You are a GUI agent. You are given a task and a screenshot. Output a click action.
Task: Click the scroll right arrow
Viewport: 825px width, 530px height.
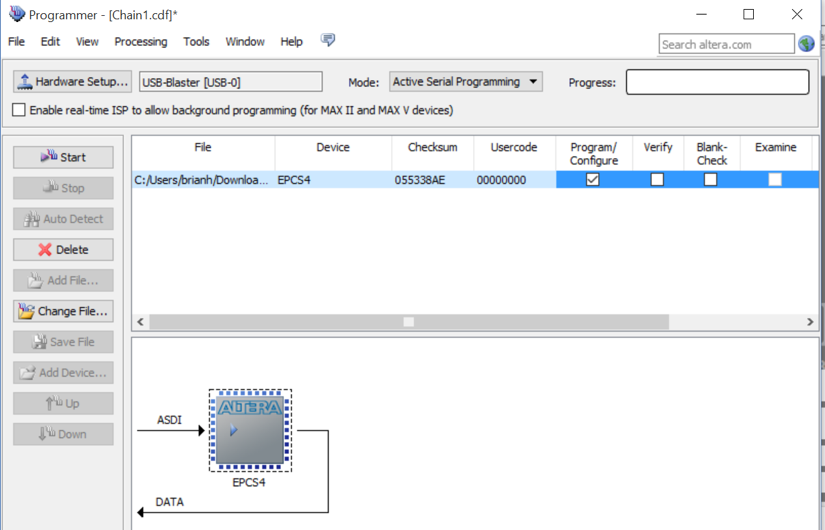click(x=810, y=322)
